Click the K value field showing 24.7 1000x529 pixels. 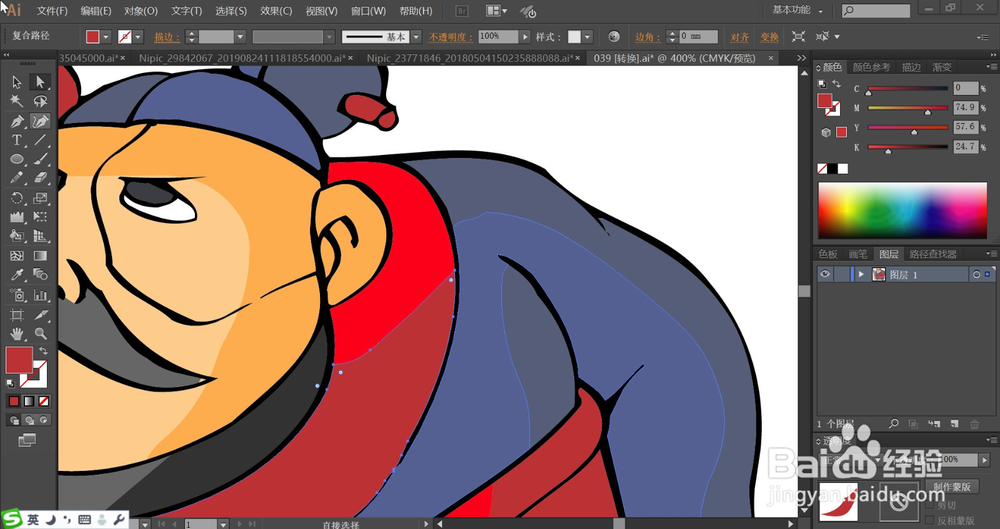[x=966, y=147]
